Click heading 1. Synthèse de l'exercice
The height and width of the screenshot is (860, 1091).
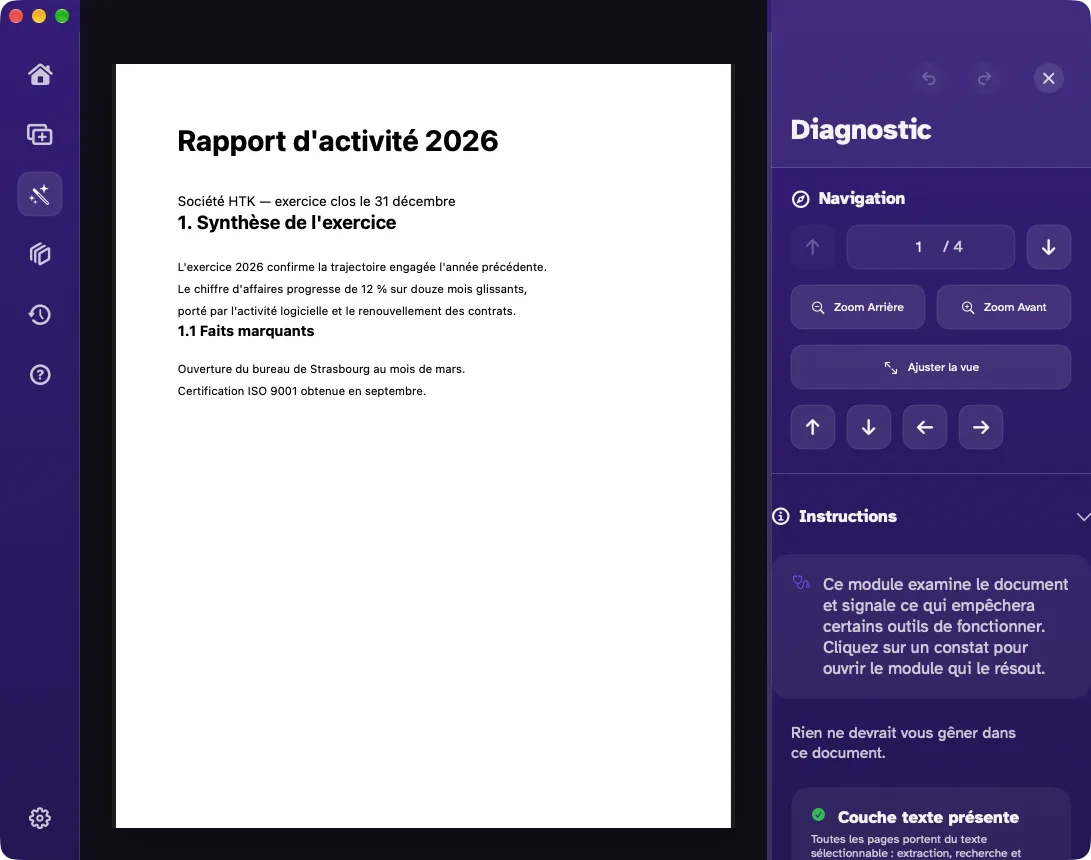point(287,223)
